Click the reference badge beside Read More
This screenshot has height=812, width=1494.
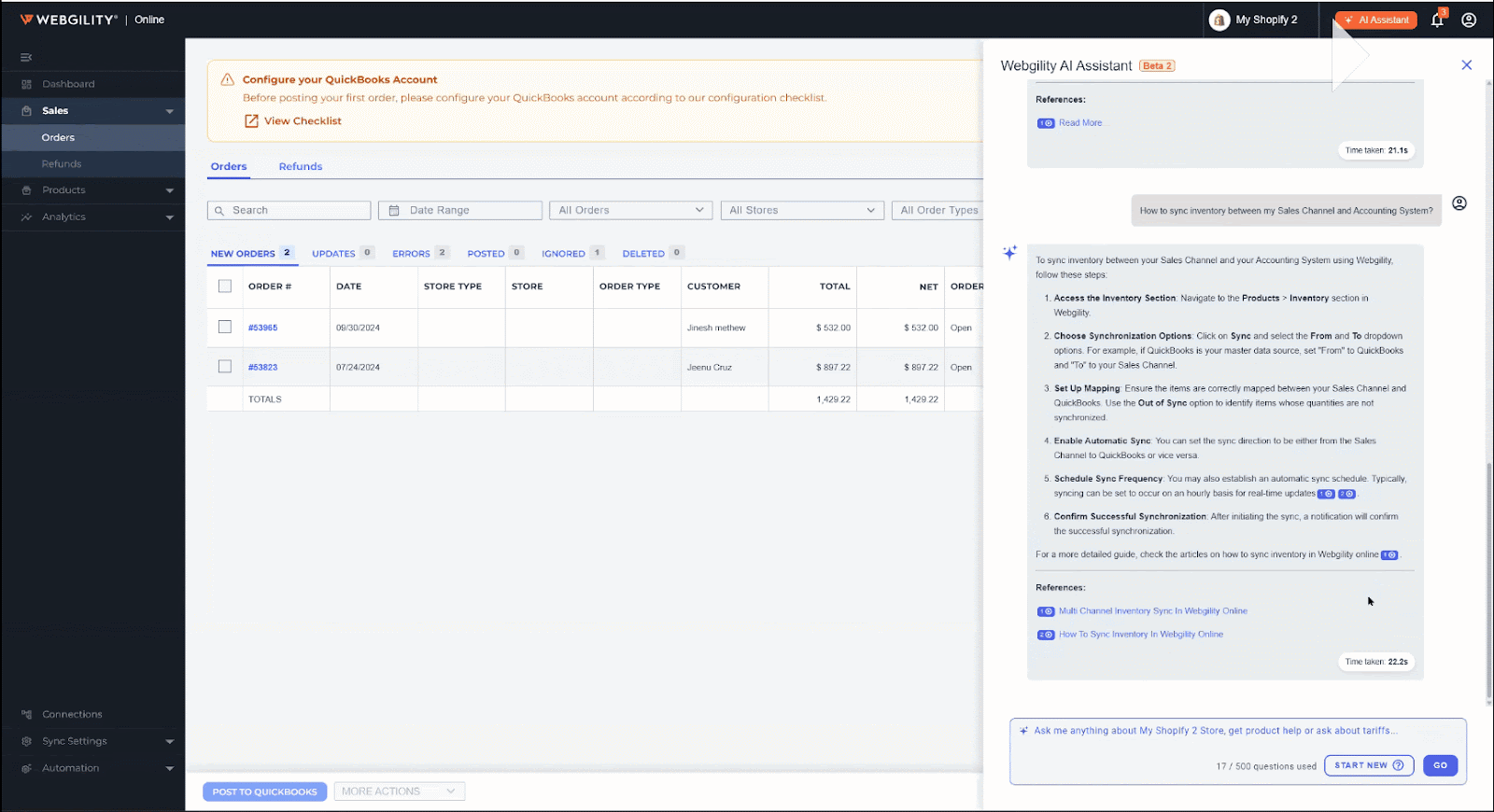1046,123
